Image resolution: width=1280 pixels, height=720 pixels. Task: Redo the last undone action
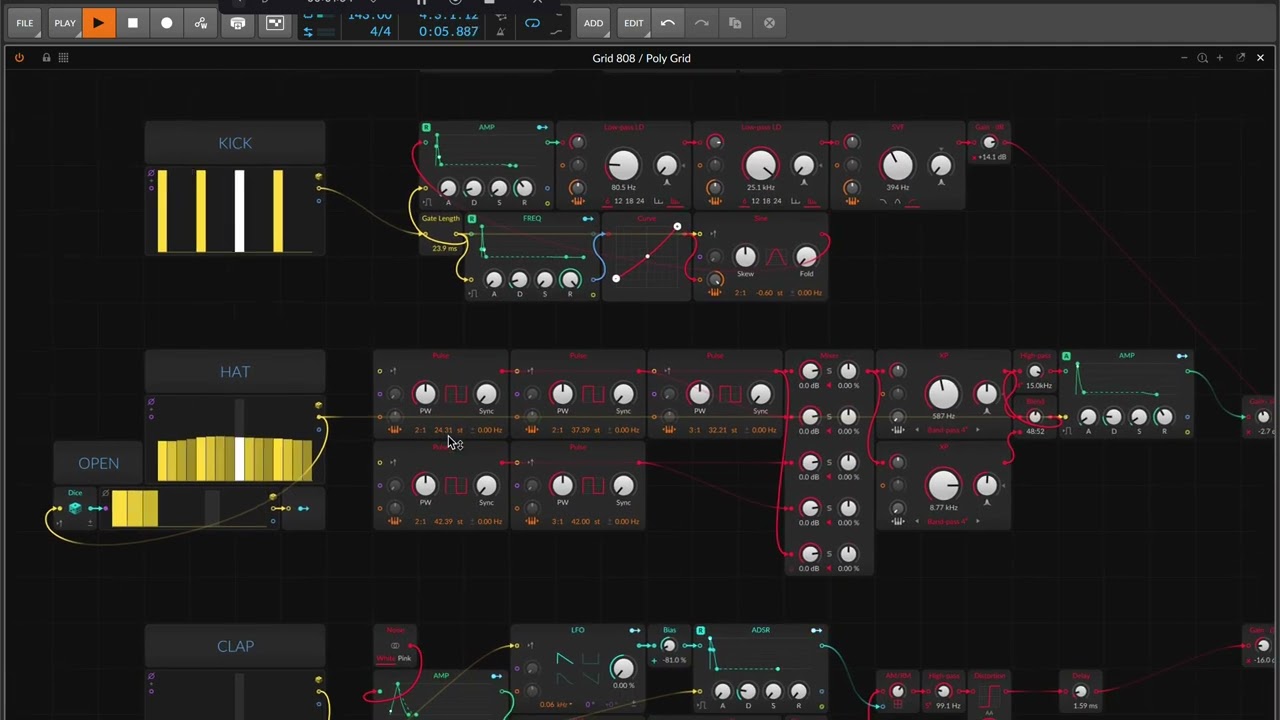[702, 23]
